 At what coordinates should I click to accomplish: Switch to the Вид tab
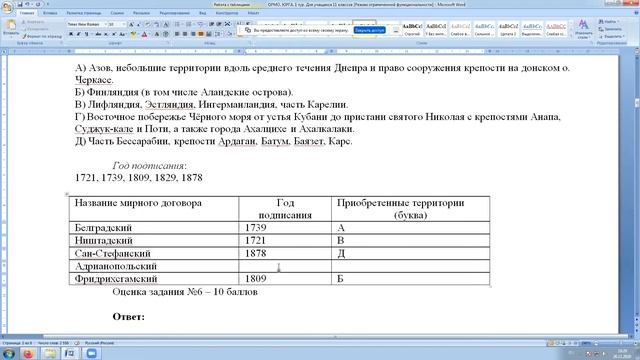(x=202, y=13)
